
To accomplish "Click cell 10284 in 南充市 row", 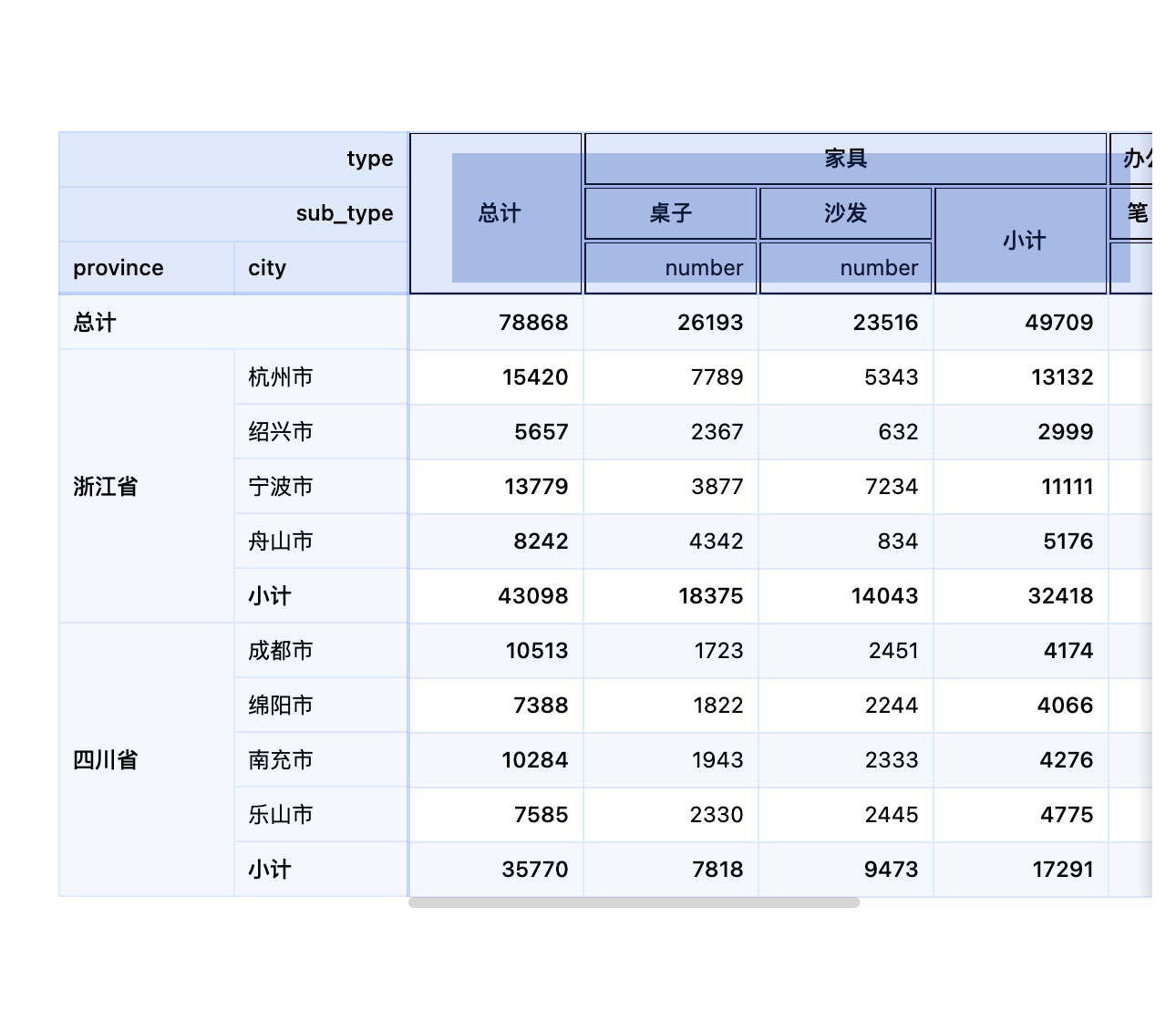I will click(496, 760).
